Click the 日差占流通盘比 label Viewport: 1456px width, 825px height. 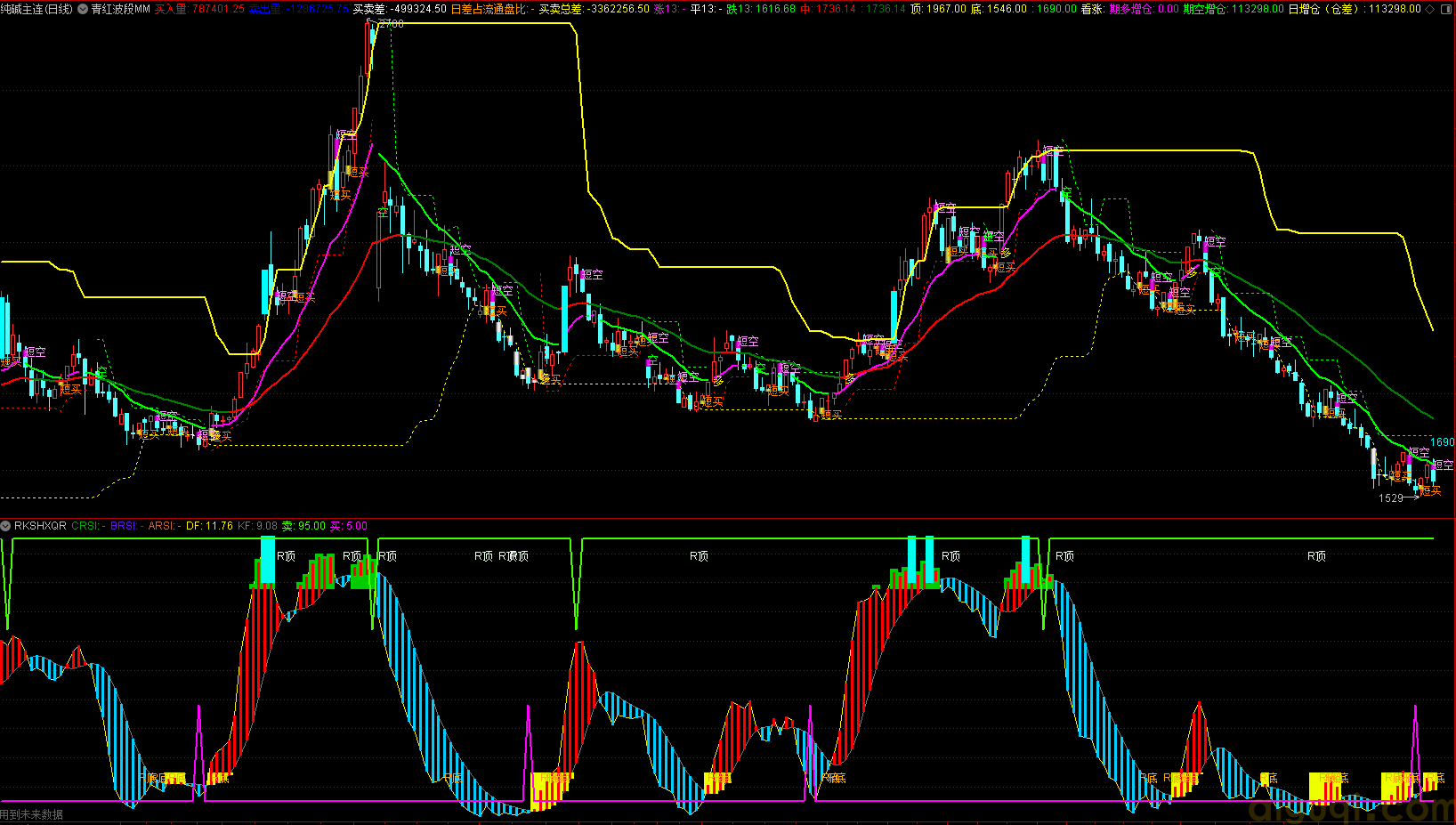pyautogui.click(x=491, y=9)
